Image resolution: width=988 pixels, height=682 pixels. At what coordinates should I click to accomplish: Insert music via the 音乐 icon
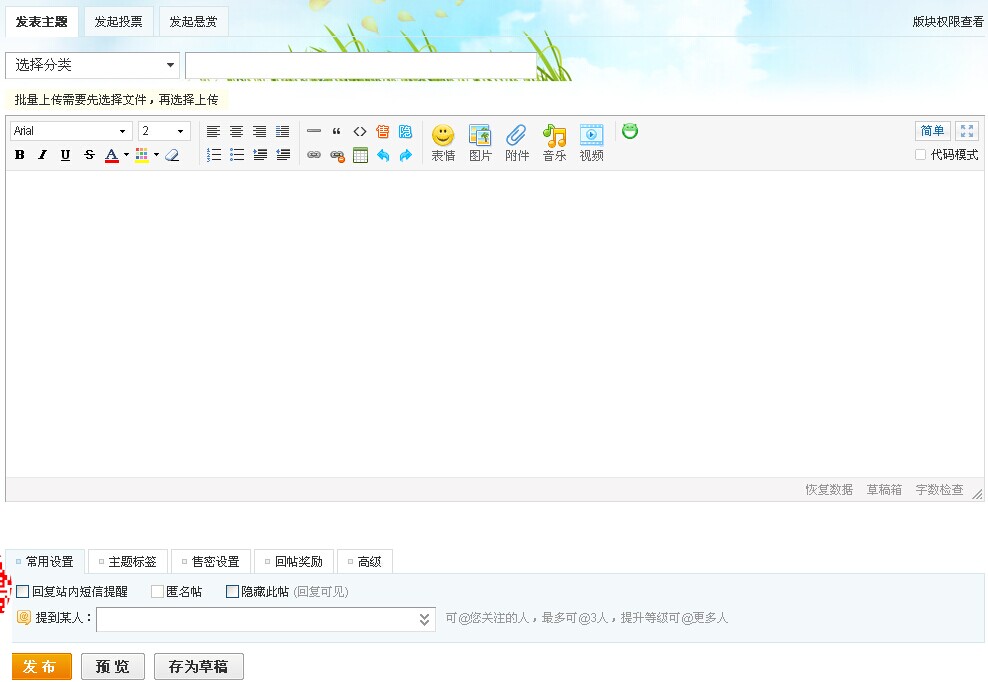click(554, 143)
